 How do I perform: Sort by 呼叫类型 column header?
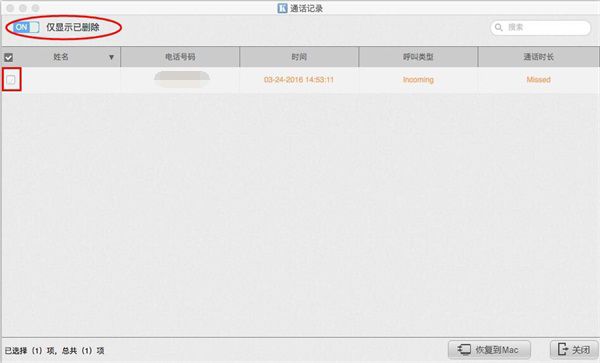pos(418,57)
